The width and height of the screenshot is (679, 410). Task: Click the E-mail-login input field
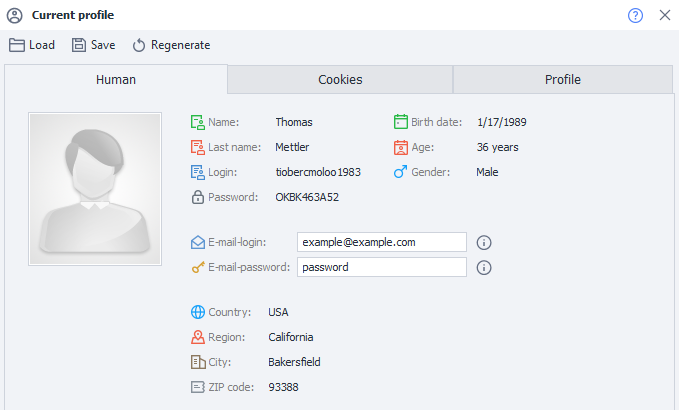(x=382, y=242)
